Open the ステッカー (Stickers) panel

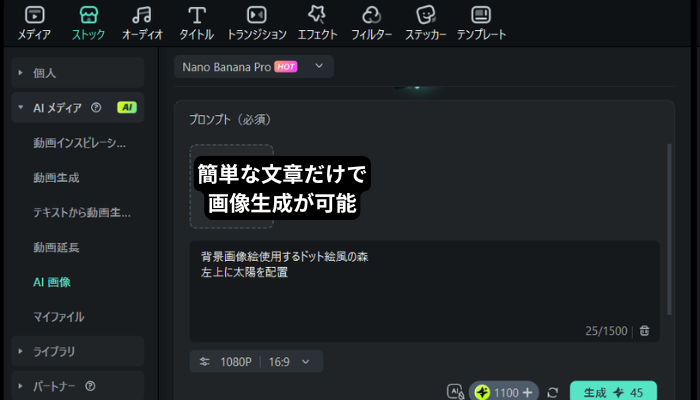click(x=426, y=22)
